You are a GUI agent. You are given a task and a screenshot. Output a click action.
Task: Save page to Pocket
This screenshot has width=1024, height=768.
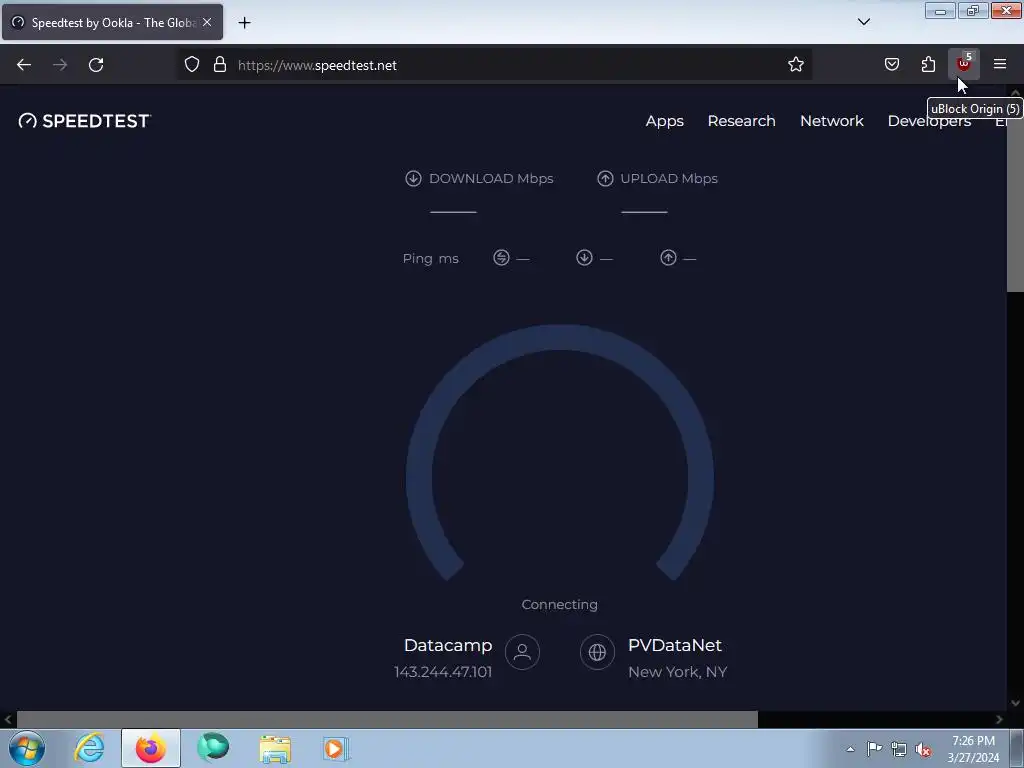click(x=892, y=64)
